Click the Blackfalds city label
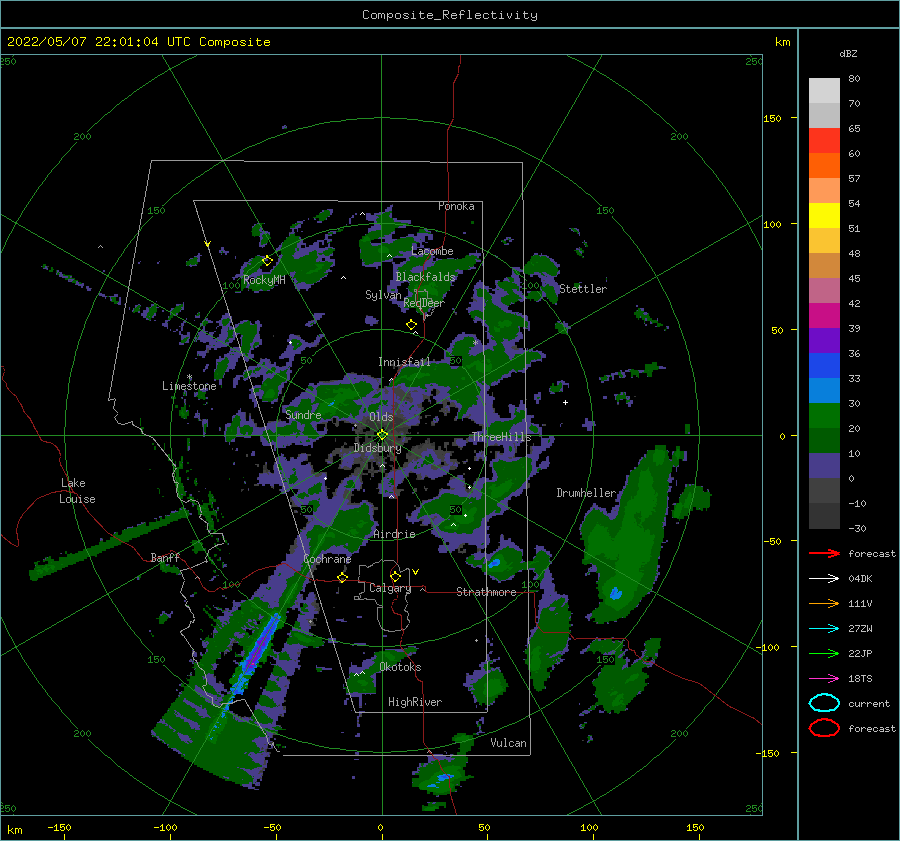This screenshot has height=841, width=900. click(425, 277)
